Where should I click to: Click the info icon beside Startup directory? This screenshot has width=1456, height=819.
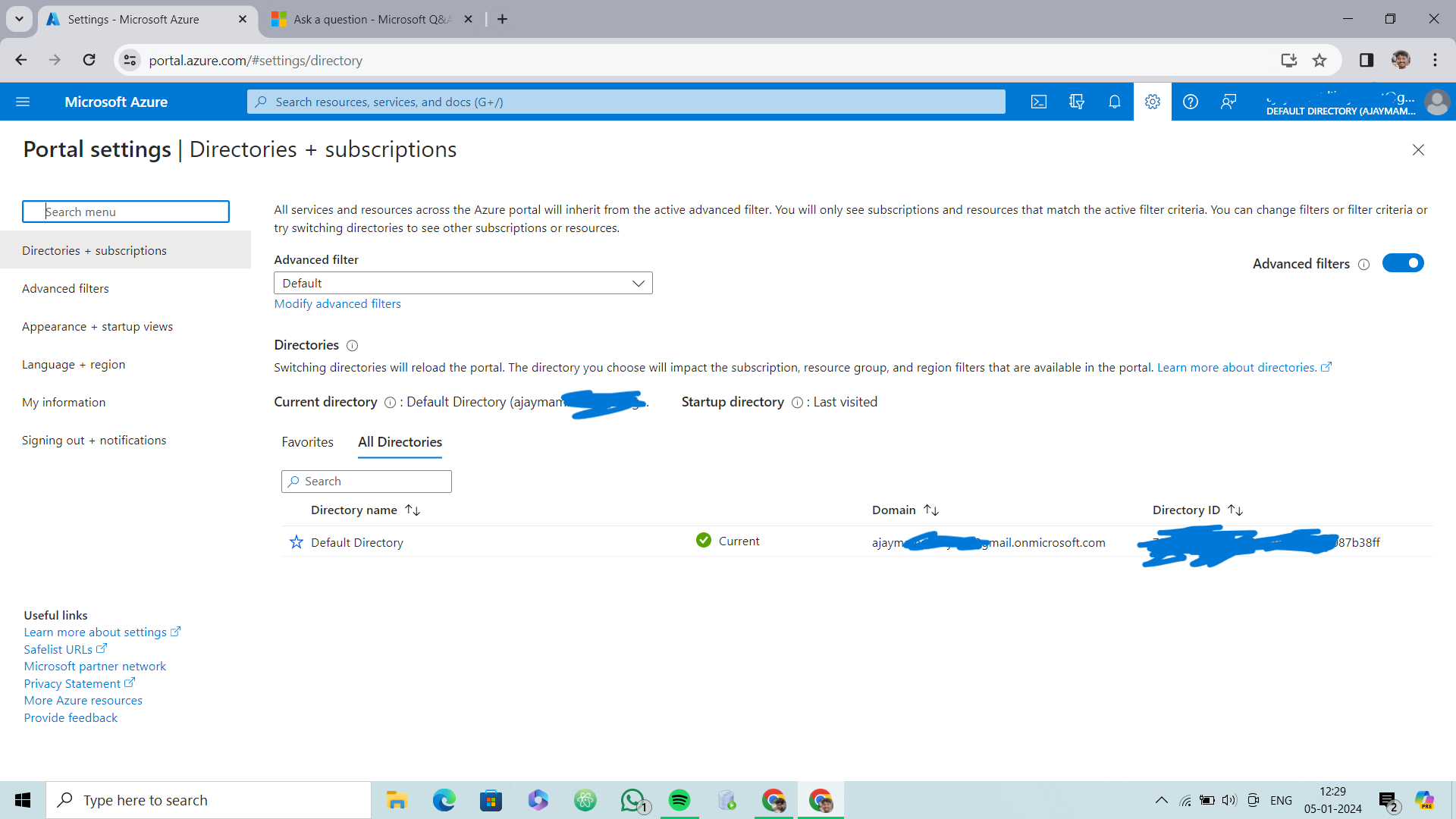[797, 403]
